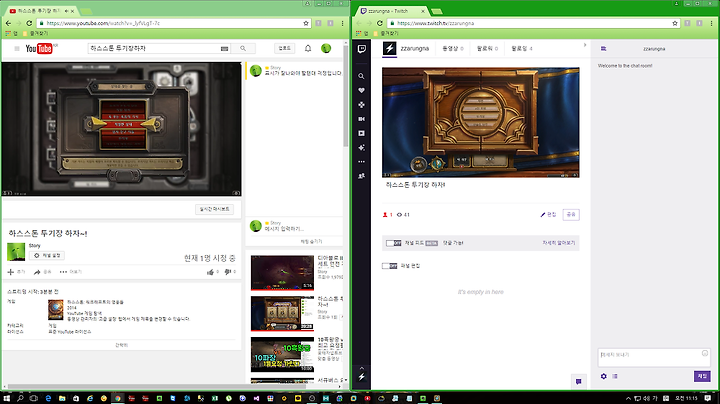Click the Twitch share button
The height and width of the screenshot is (404, 720).
(571, 214)
